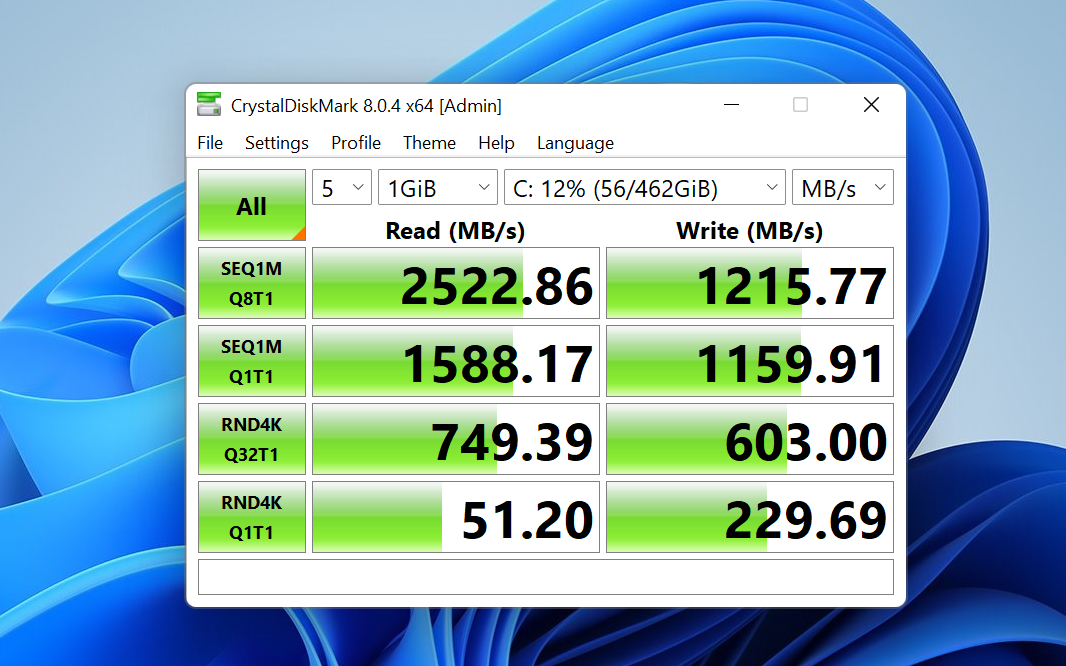The image size is (1066, 666).
Task: Open the Help menu
Action: (496, 143)
